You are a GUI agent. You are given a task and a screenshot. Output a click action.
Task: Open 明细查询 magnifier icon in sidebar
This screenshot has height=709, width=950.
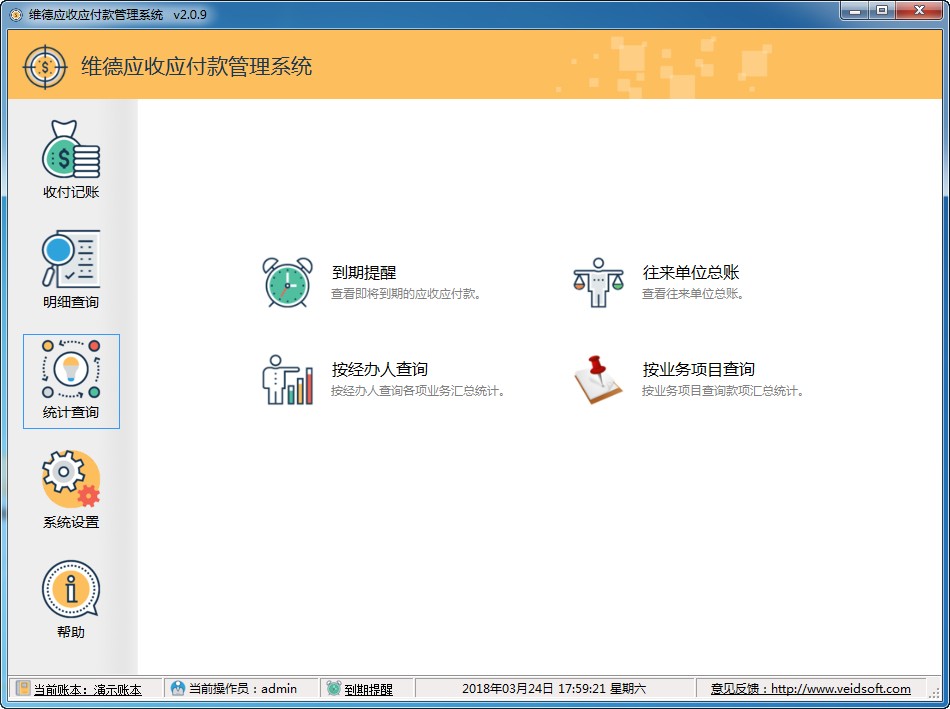[x=71, y=260]
